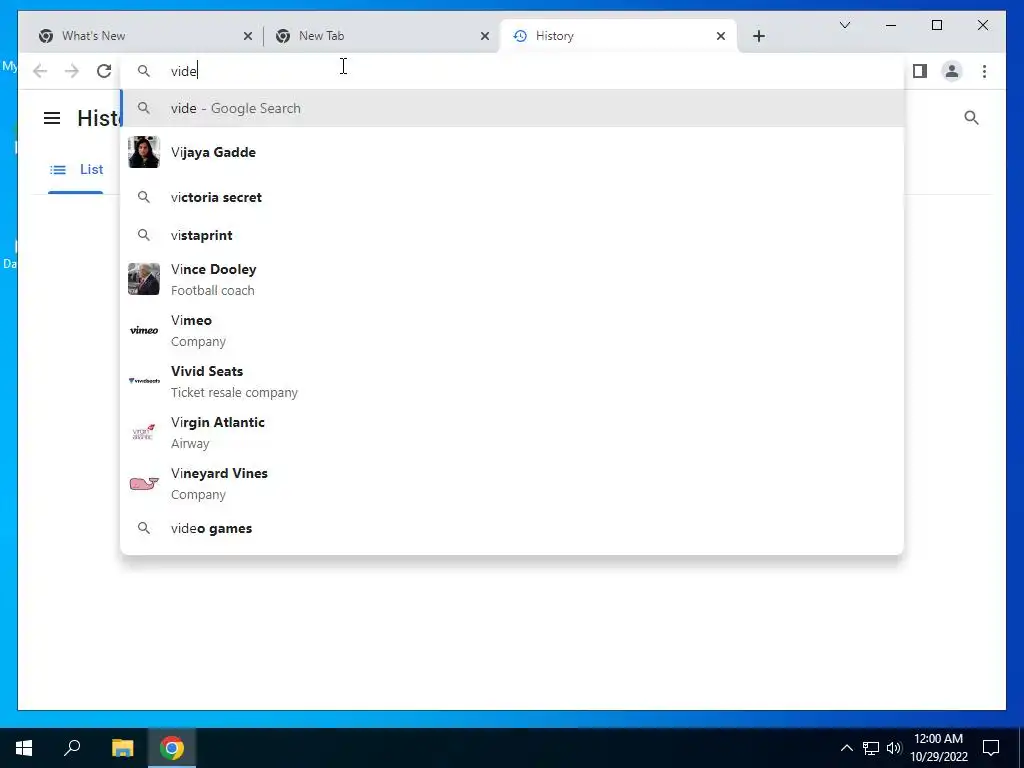Open Windows taskbar search

pos(72,748)
